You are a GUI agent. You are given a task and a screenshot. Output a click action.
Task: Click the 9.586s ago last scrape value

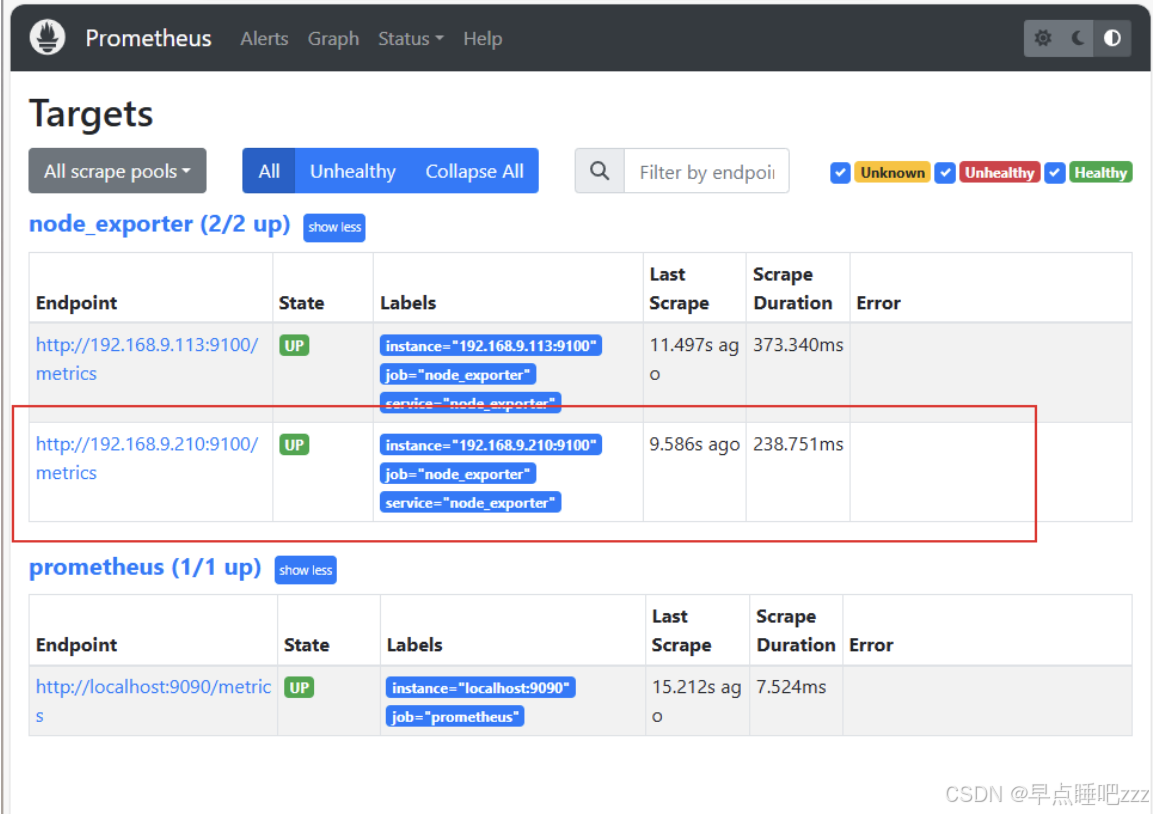tap(694, 444)
